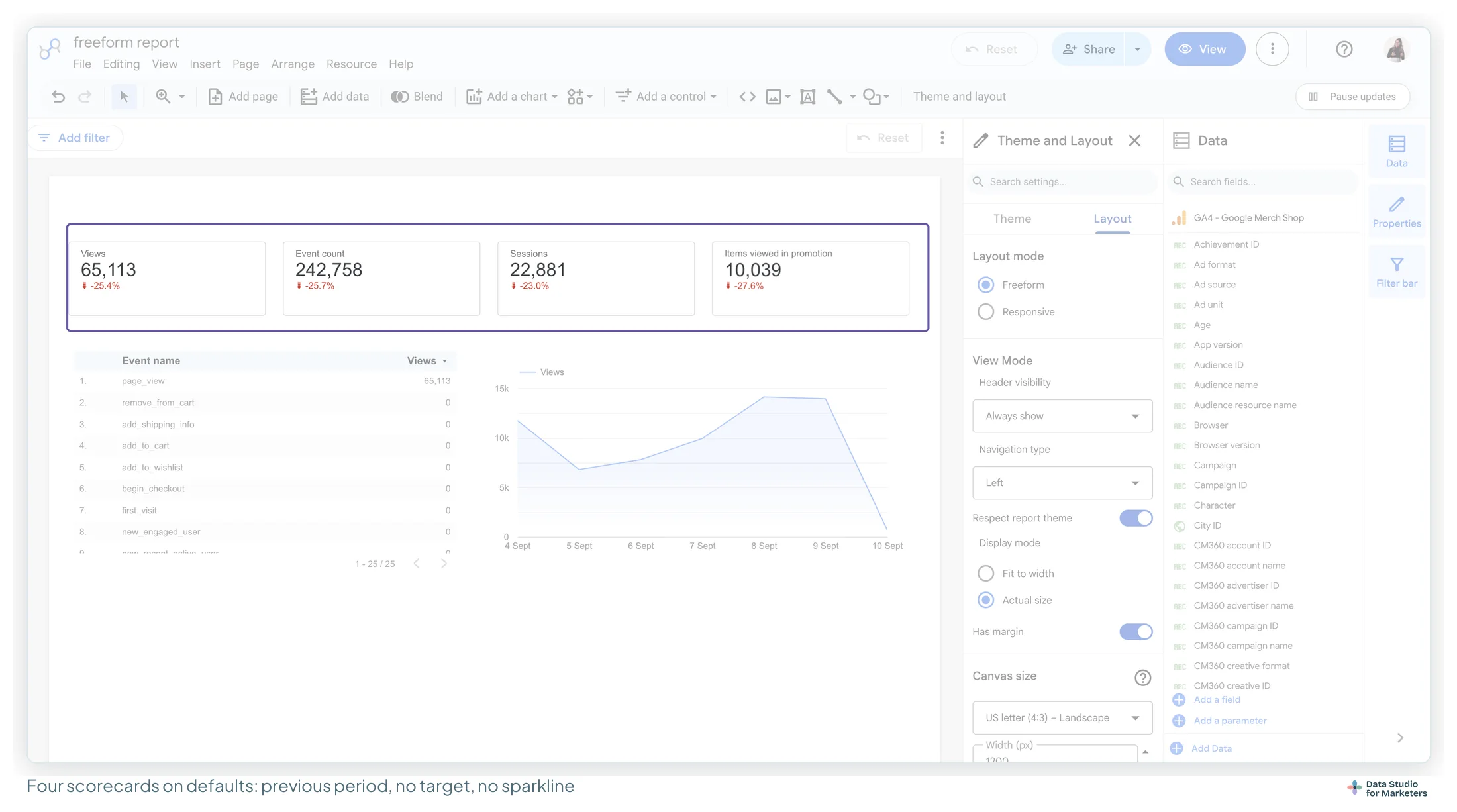Click the undo arrow icon

(58, 97)
